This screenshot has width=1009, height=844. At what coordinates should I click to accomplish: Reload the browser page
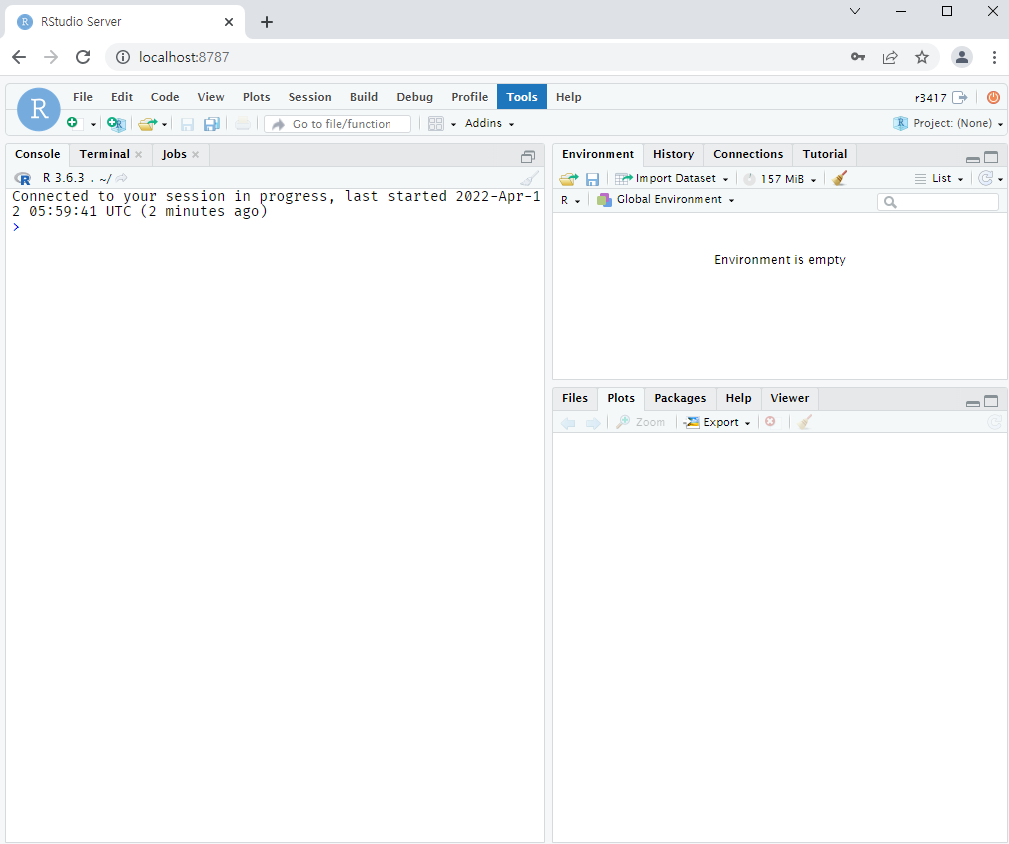pos(83,57)
